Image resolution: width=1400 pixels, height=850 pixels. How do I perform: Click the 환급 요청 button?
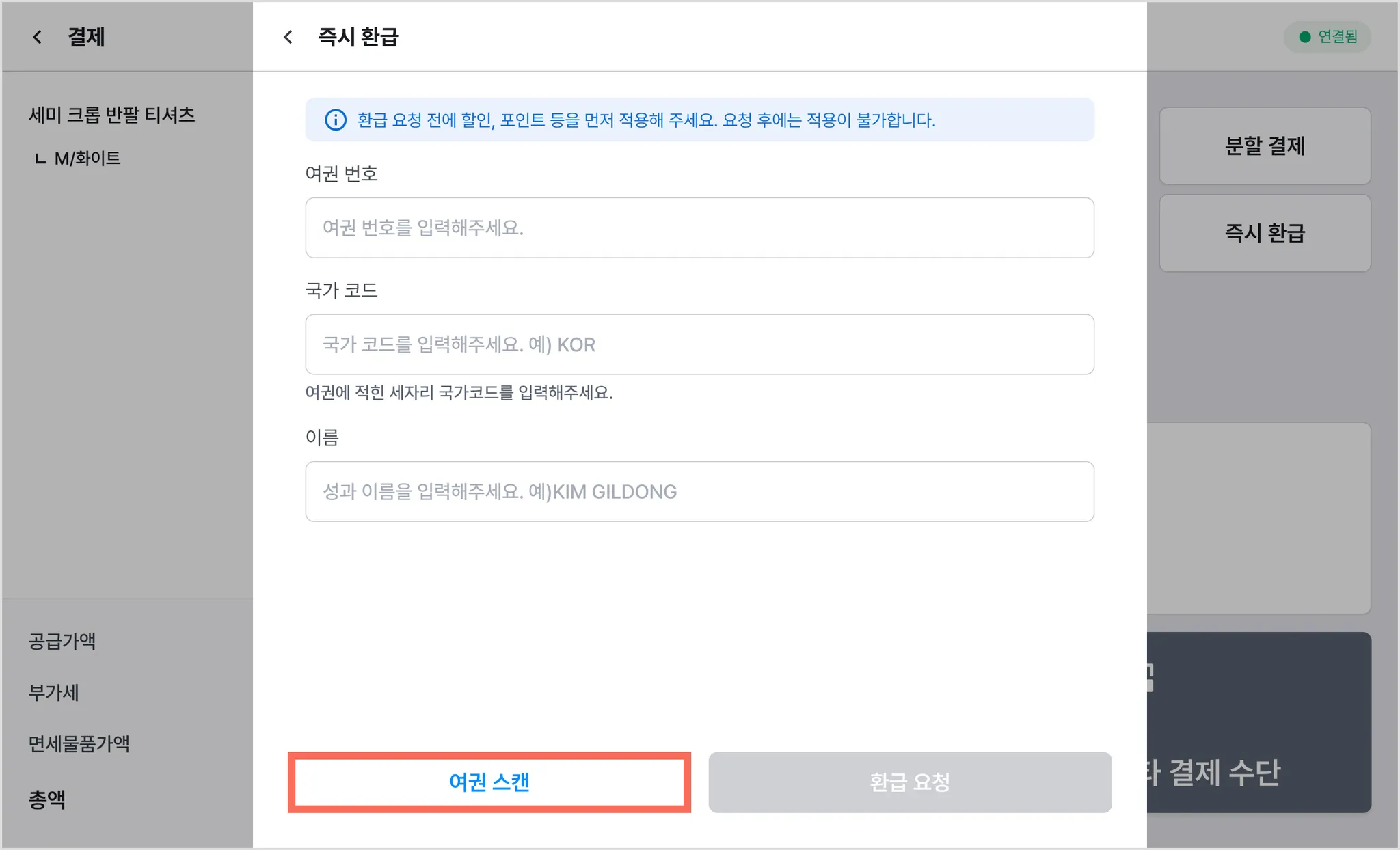(x=910, y=782)
